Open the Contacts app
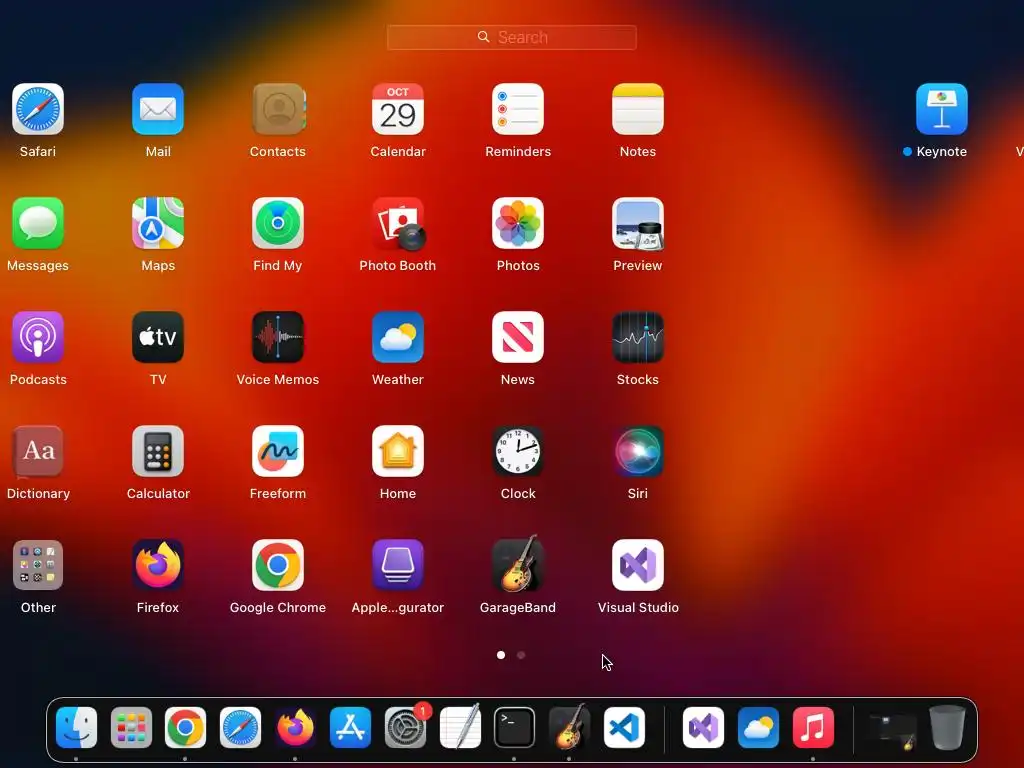This screenshot has width=1024, height=768. click(278, 109)
